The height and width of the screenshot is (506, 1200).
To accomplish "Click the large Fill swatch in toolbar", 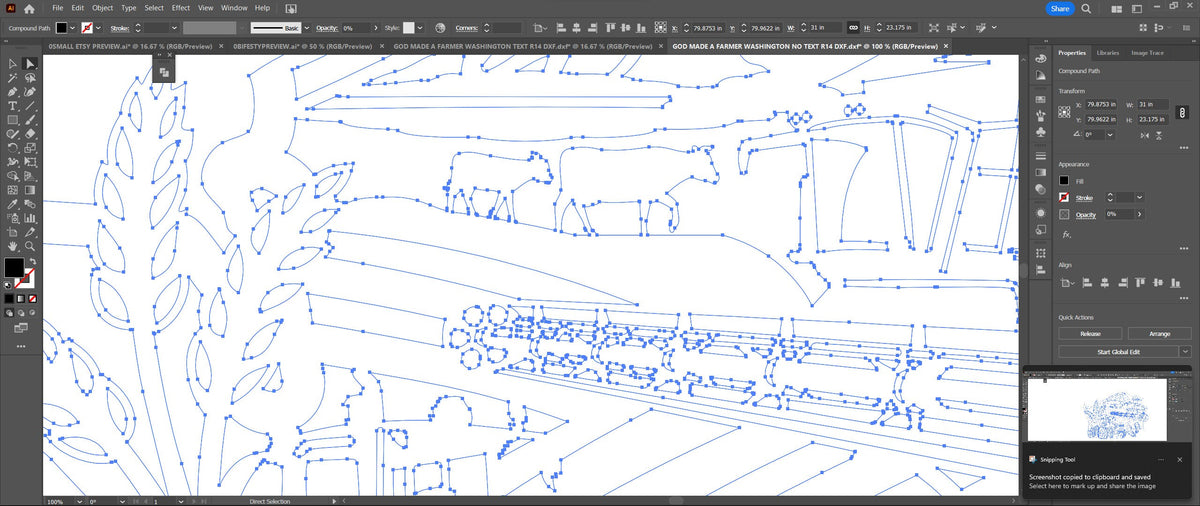I will [x=14, y=267].
